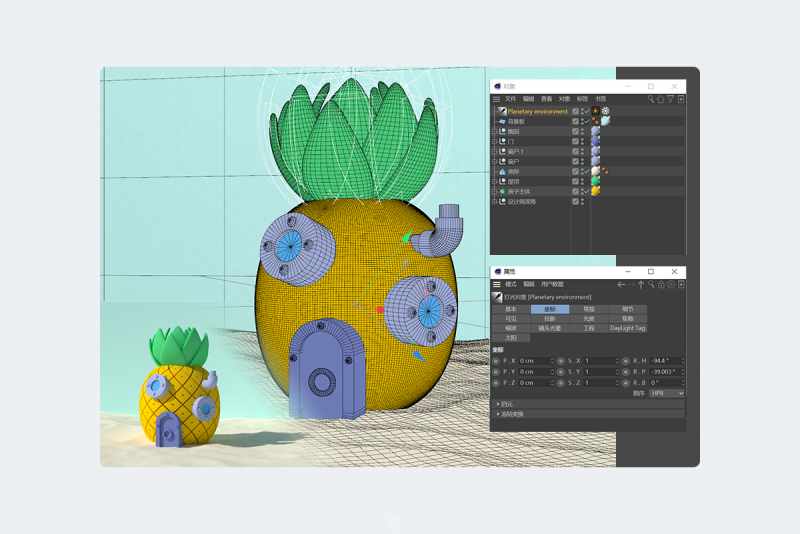The height and width of the screenshot is (534, 800).
Task: Click the stepper arrows on S.X field
Action: point(617,361)
